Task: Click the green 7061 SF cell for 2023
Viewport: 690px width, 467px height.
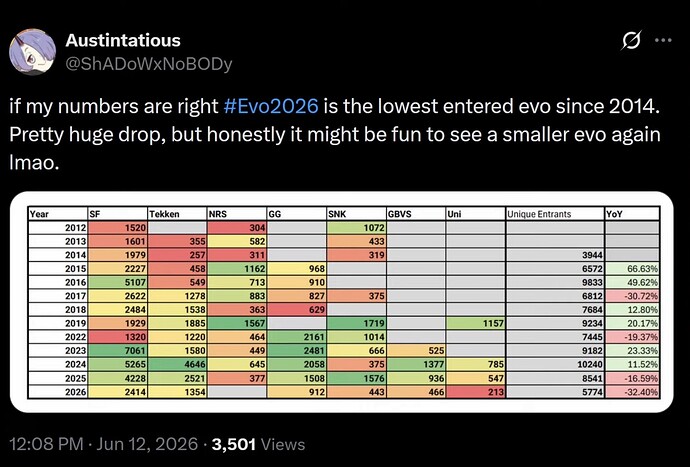Action: point(117,351)
